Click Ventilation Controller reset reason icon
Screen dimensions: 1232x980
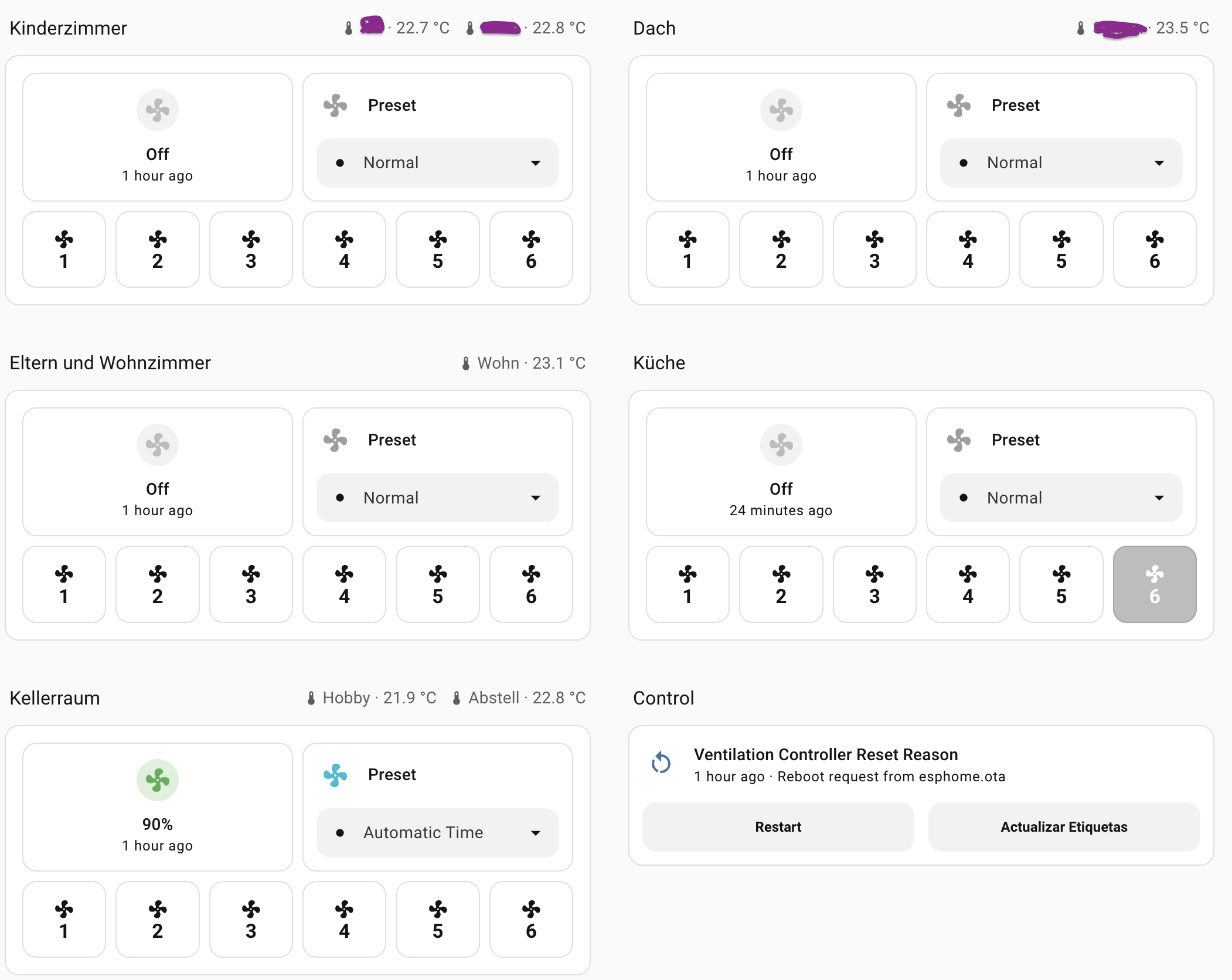click(x=661, y=763)
